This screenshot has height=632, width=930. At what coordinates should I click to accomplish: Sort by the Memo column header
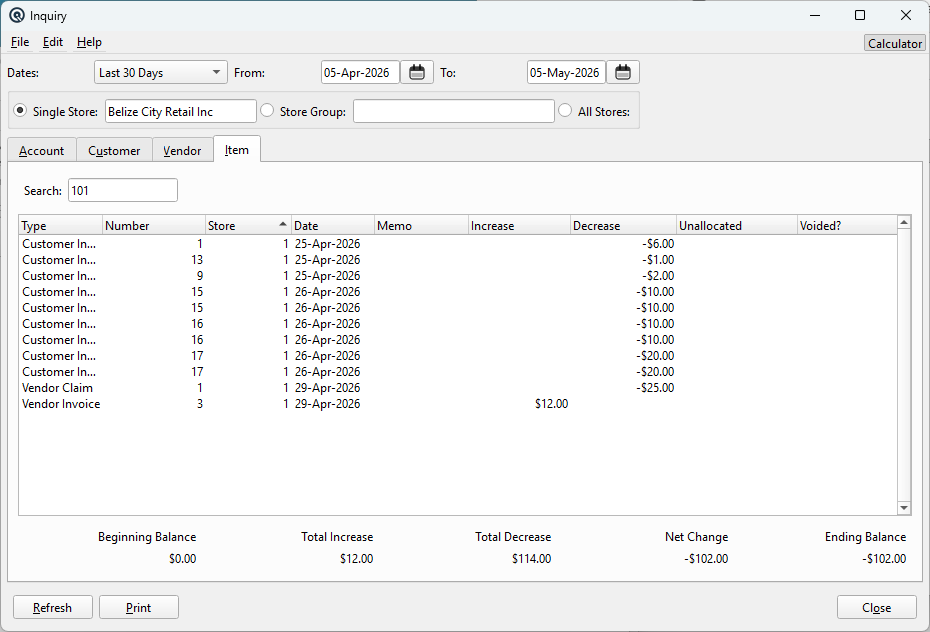(421, 225)
